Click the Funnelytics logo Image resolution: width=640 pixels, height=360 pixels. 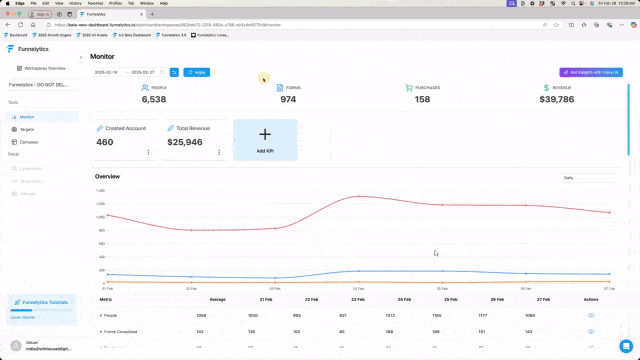pyautogui.click(x=27, y=49)
